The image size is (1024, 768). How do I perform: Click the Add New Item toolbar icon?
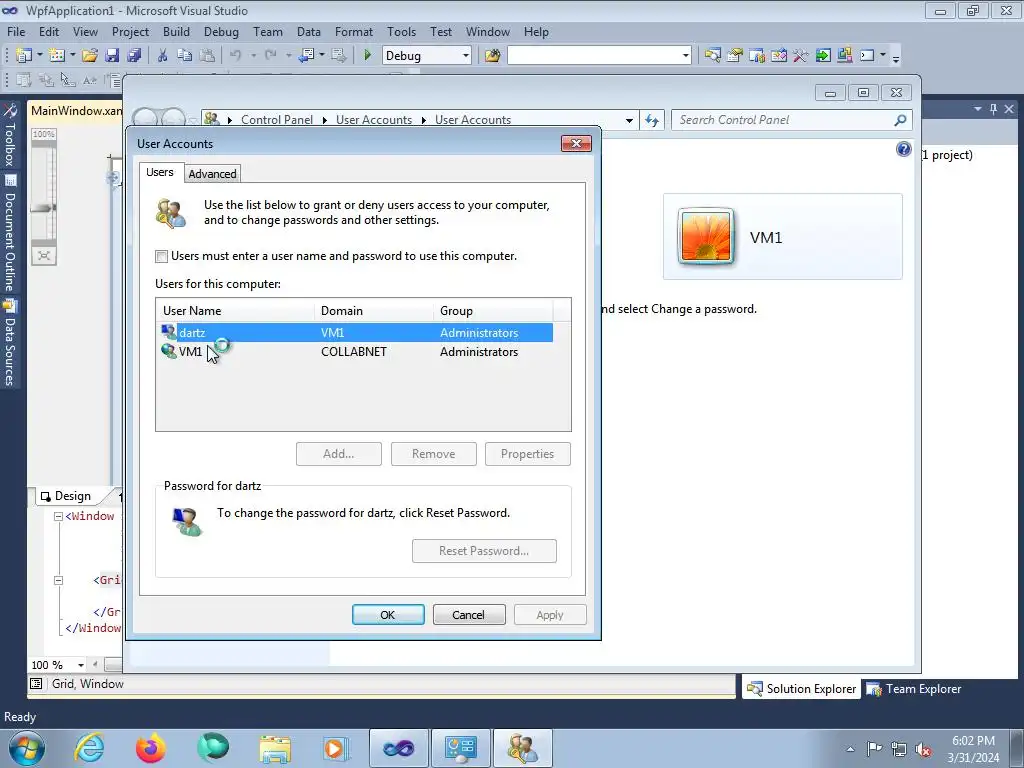(57, 56)
